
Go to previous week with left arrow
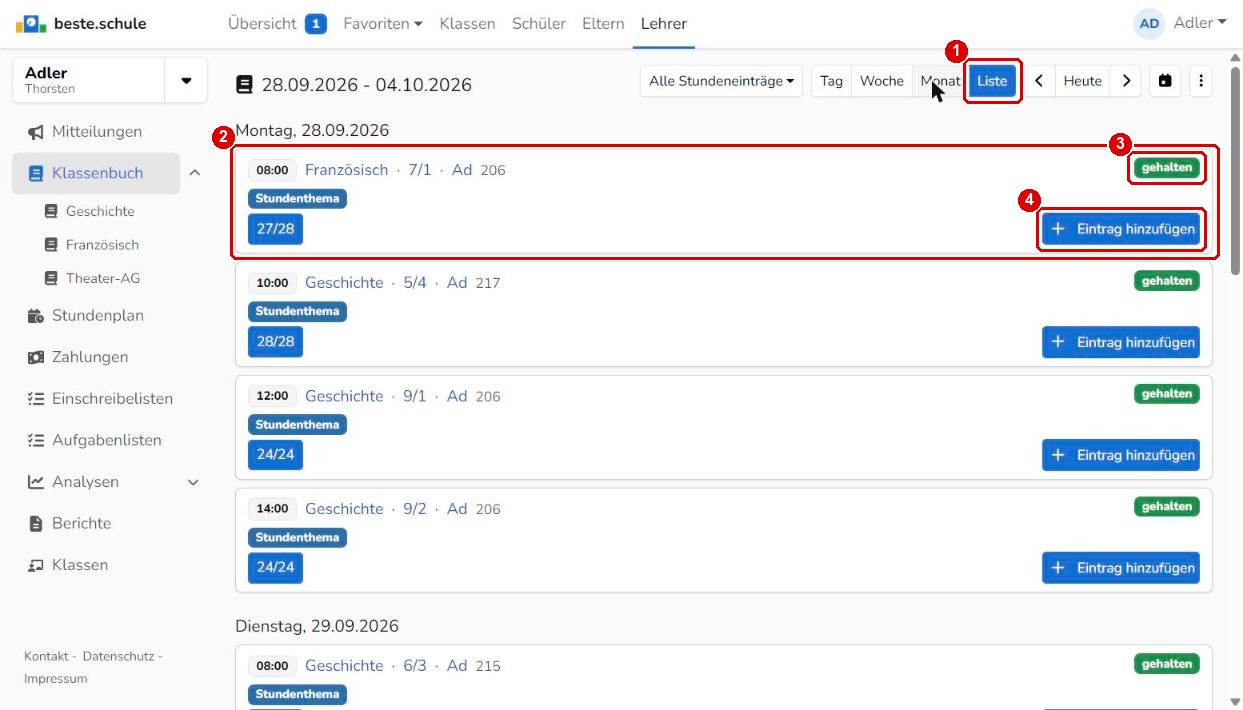1039,81
